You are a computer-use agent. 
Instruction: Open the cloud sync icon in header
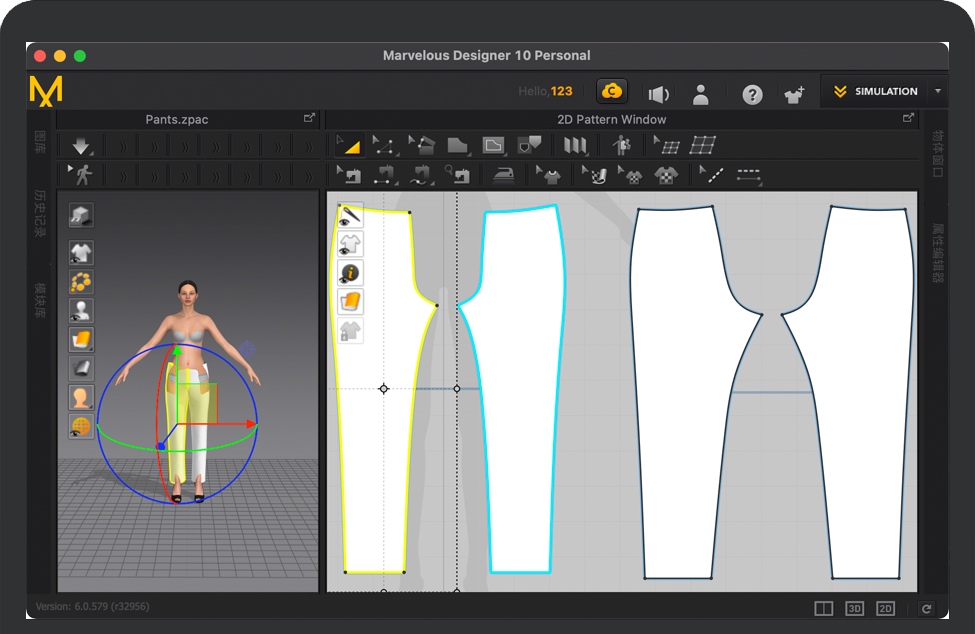[x=612, y=92]
